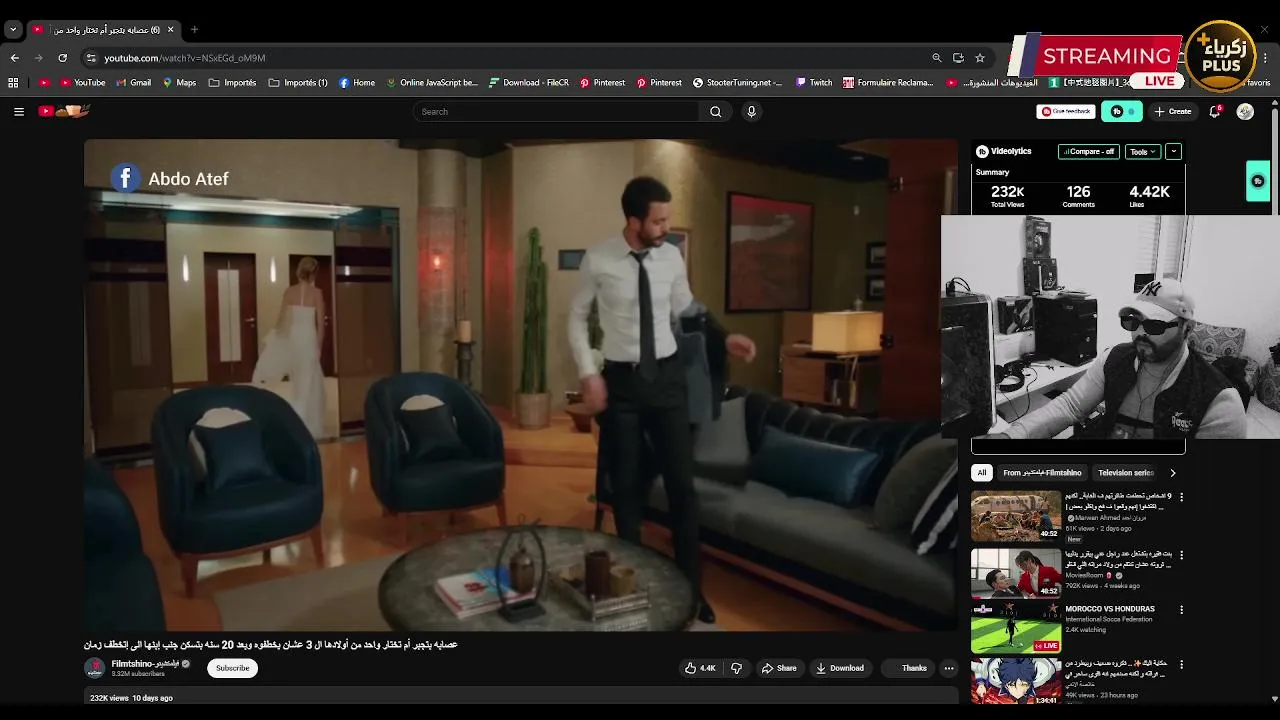
Task: Click the Filmtshino channel avatar
Action: (x=95, y=668)
